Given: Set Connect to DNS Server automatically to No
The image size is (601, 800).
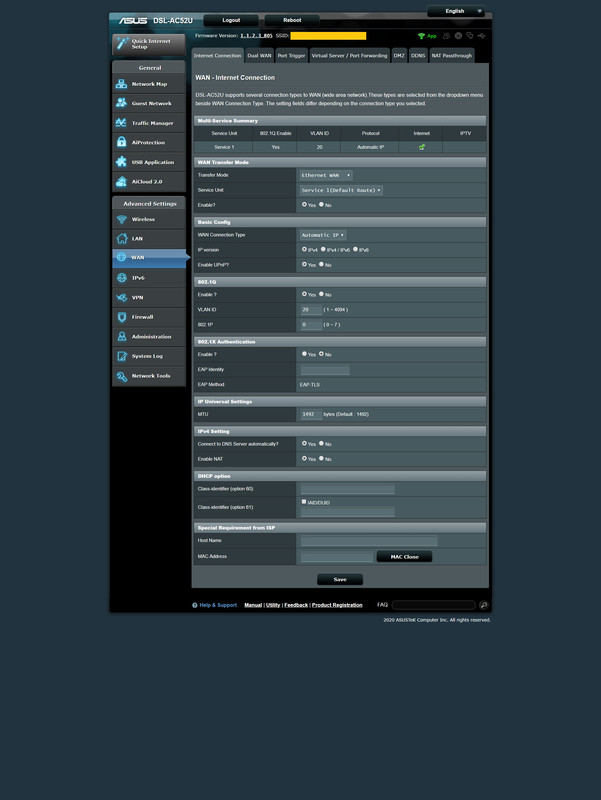Looking at the screenshot, I should [x=321, y=444].
